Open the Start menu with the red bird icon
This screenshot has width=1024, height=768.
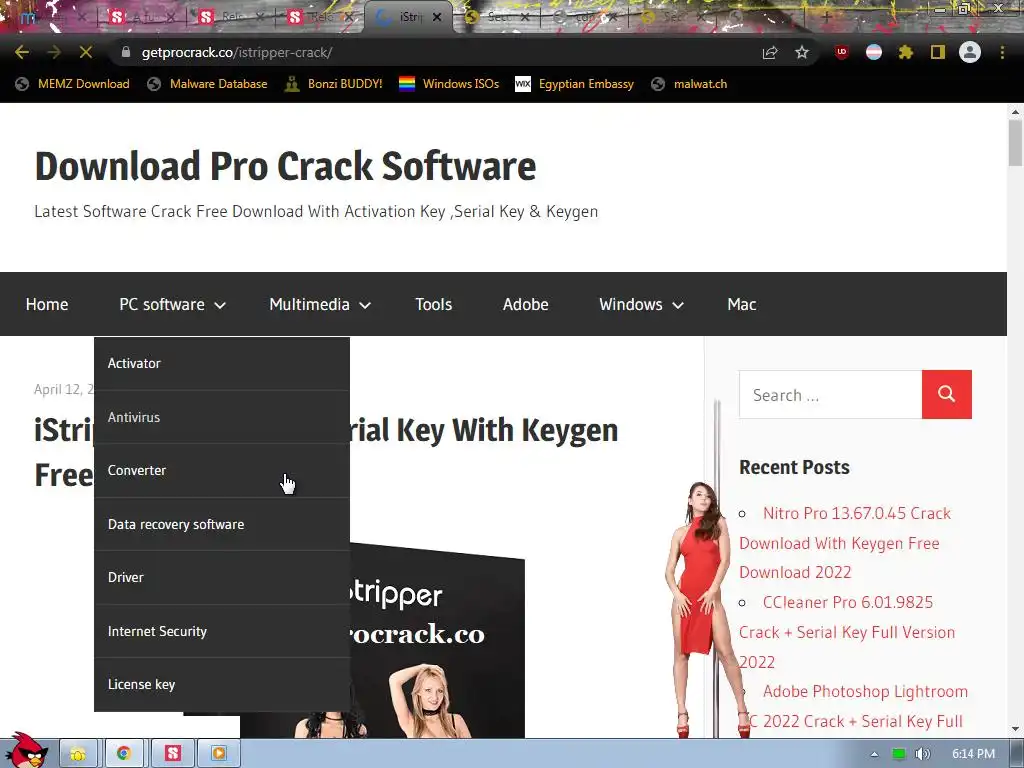coord(26,751)
